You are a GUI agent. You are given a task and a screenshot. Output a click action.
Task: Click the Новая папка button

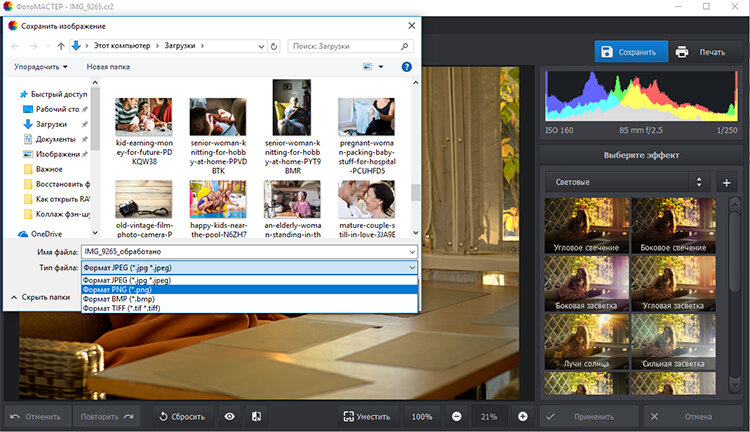(x=108, y=67)
